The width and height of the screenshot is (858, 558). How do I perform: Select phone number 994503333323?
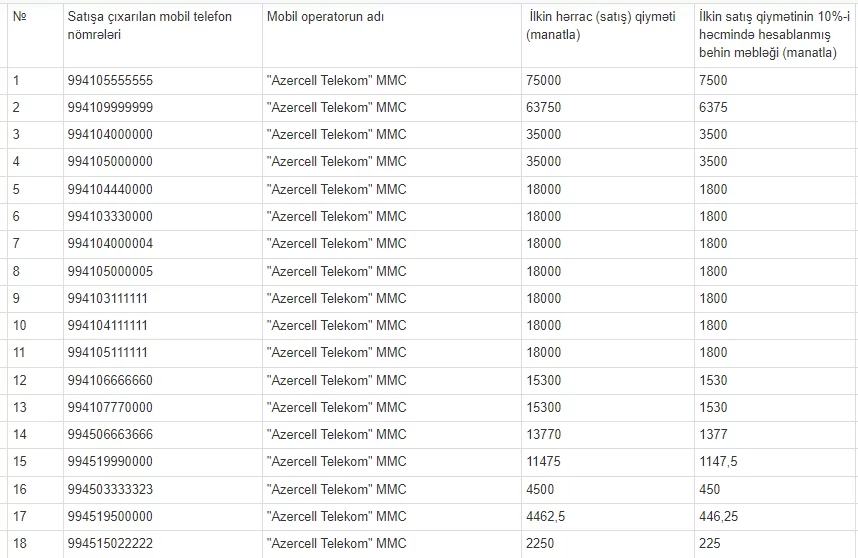110,490
